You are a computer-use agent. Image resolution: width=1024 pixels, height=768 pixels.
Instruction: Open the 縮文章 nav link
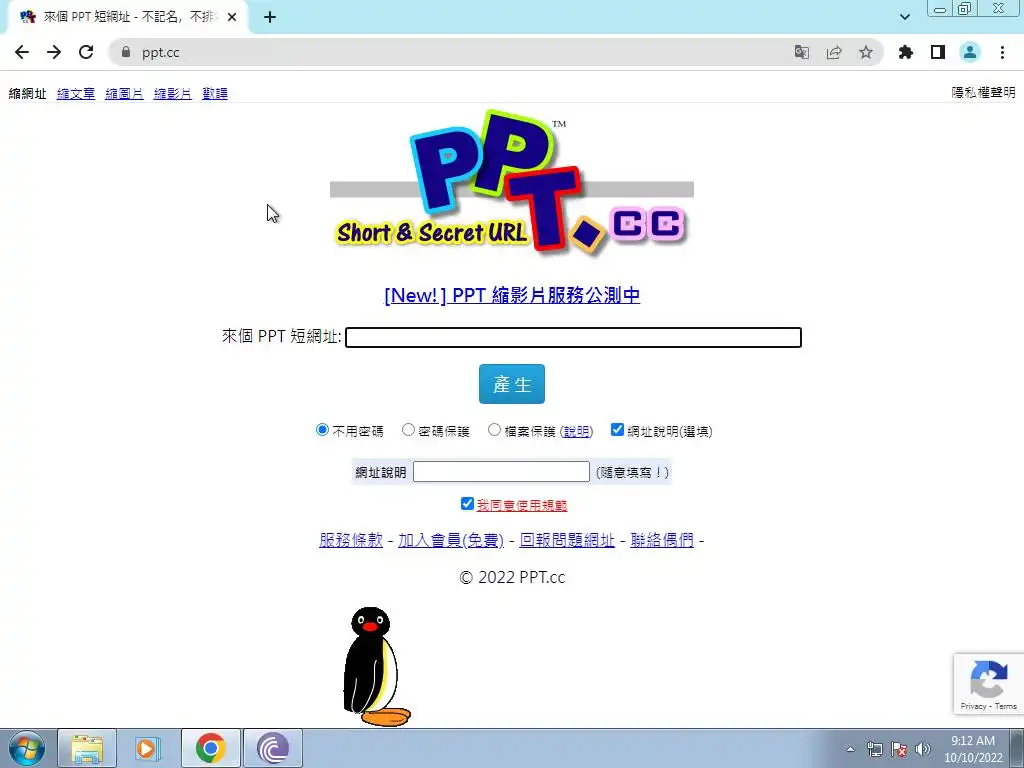pos(76,93)
